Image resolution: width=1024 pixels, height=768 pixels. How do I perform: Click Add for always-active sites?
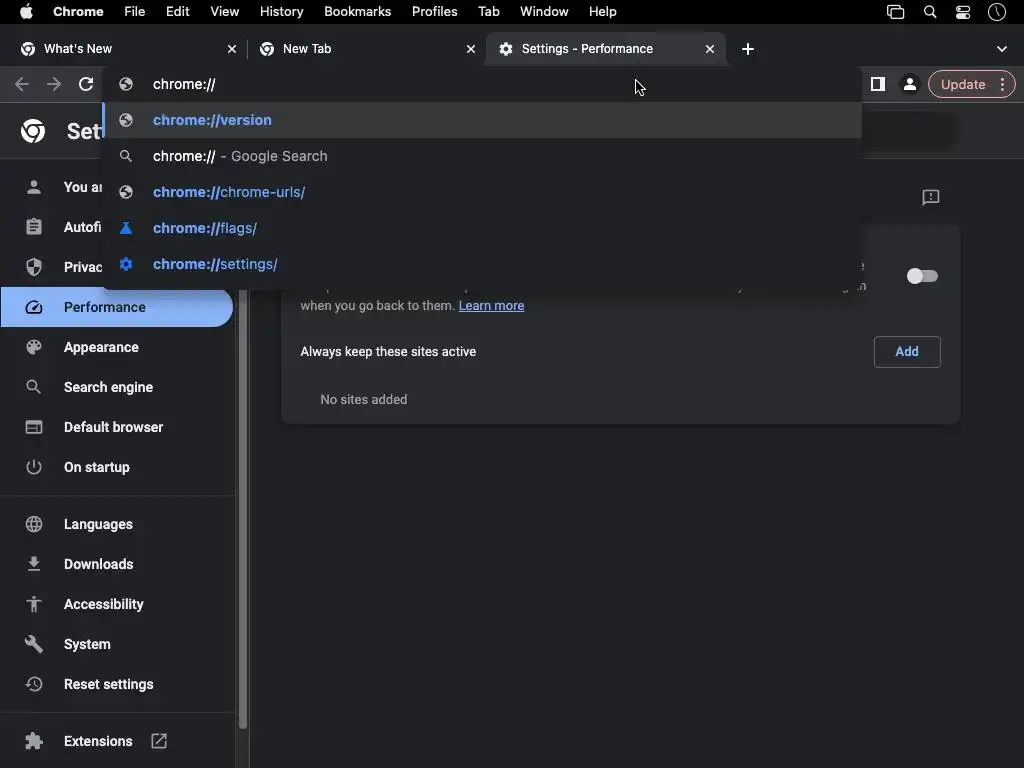click(x=907, y=352)
